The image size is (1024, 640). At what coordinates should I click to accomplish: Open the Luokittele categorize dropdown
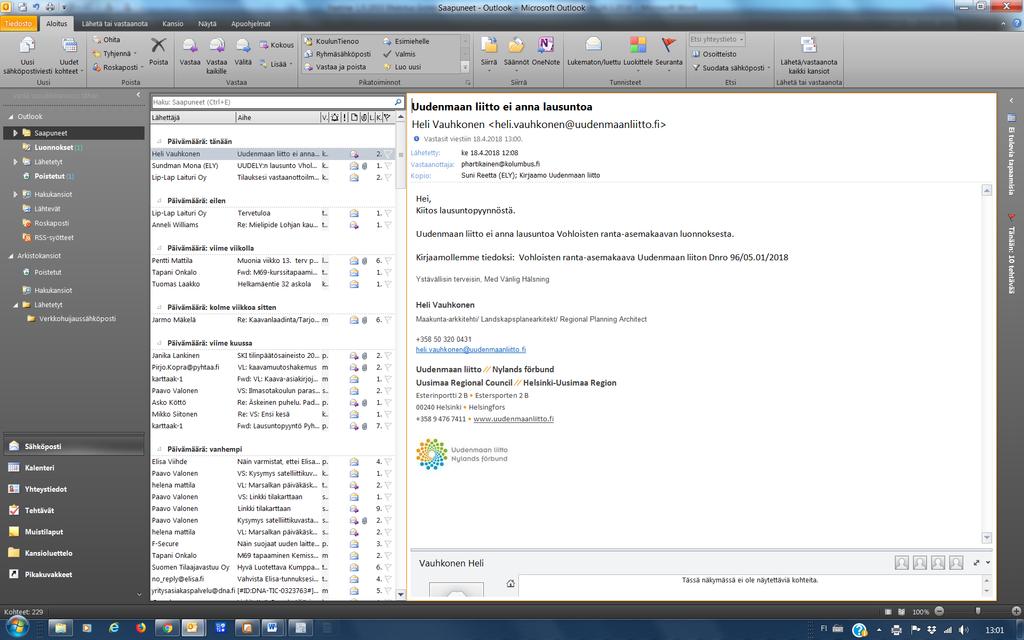coord(638,54)
